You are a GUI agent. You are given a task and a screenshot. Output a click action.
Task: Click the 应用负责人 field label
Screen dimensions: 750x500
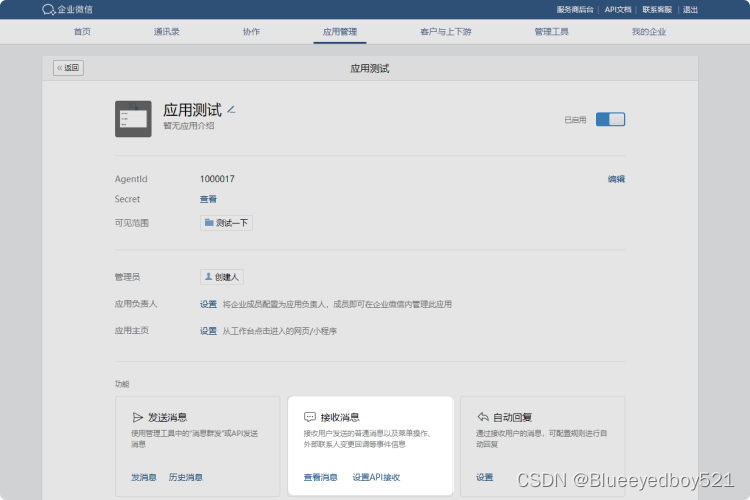click(x=136, y=304)
